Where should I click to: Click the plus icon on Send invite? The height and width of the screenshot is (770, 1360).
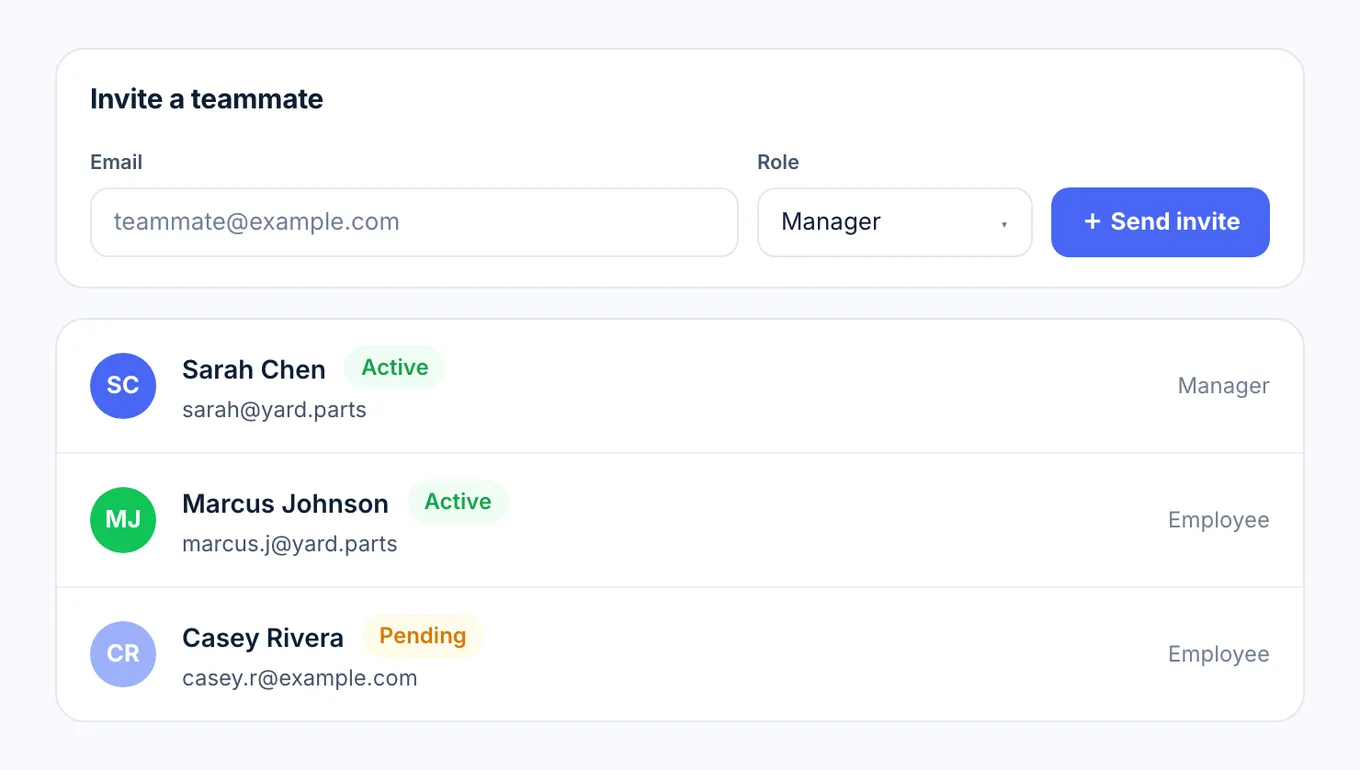(x=1092, y=222)
